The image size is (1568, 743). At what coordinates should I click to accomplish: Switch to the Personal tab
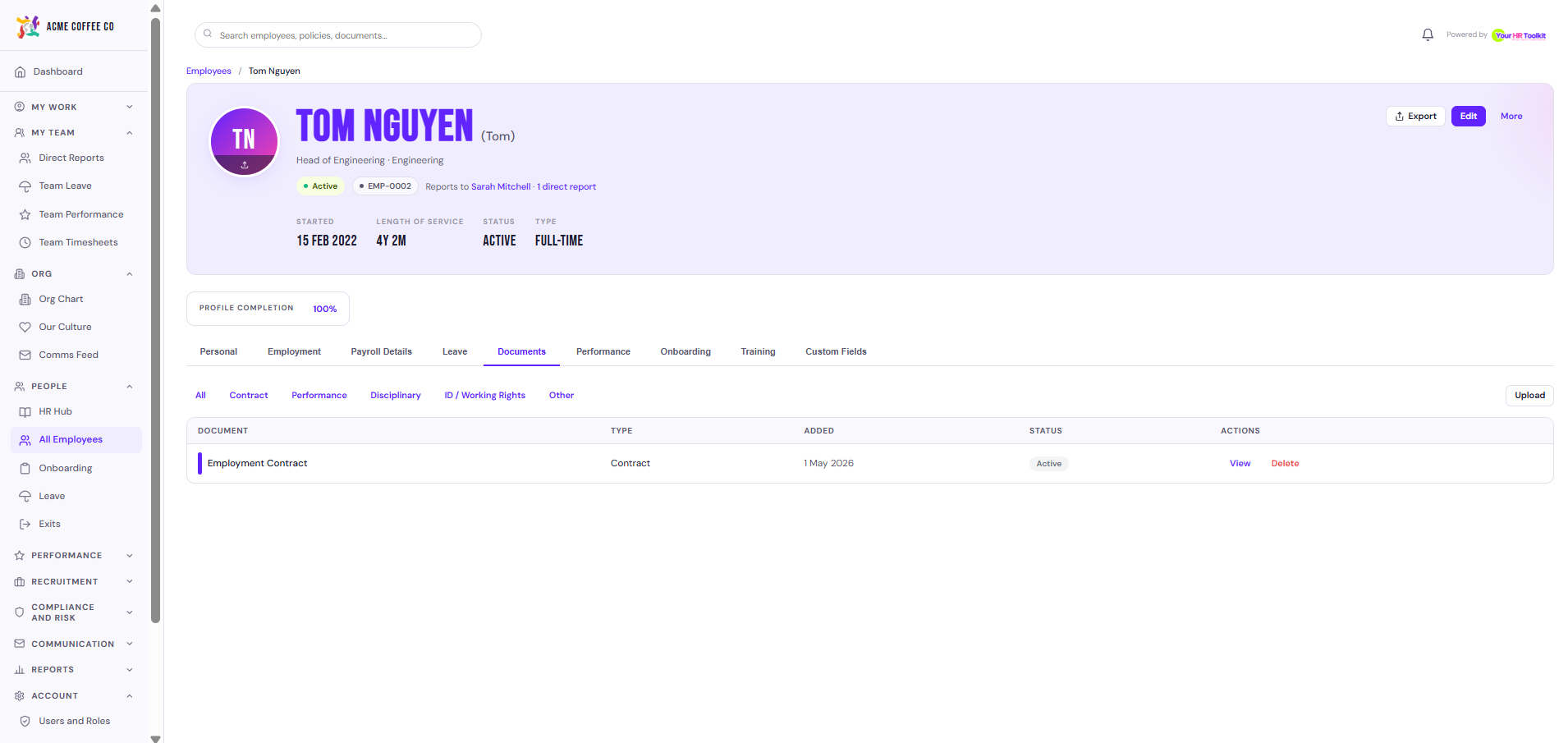pyautogui.click(x=218, y=351)
